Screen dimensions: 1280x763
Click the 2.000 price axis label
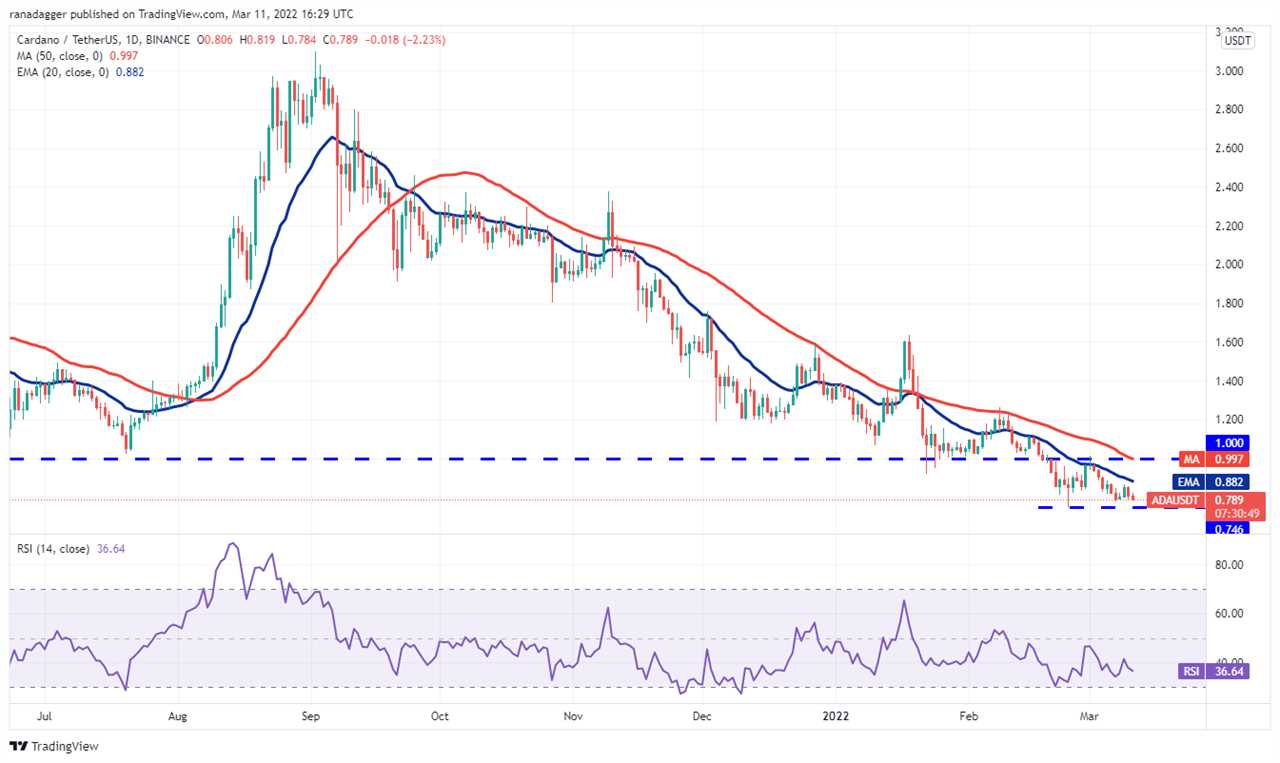[1229, 265]
